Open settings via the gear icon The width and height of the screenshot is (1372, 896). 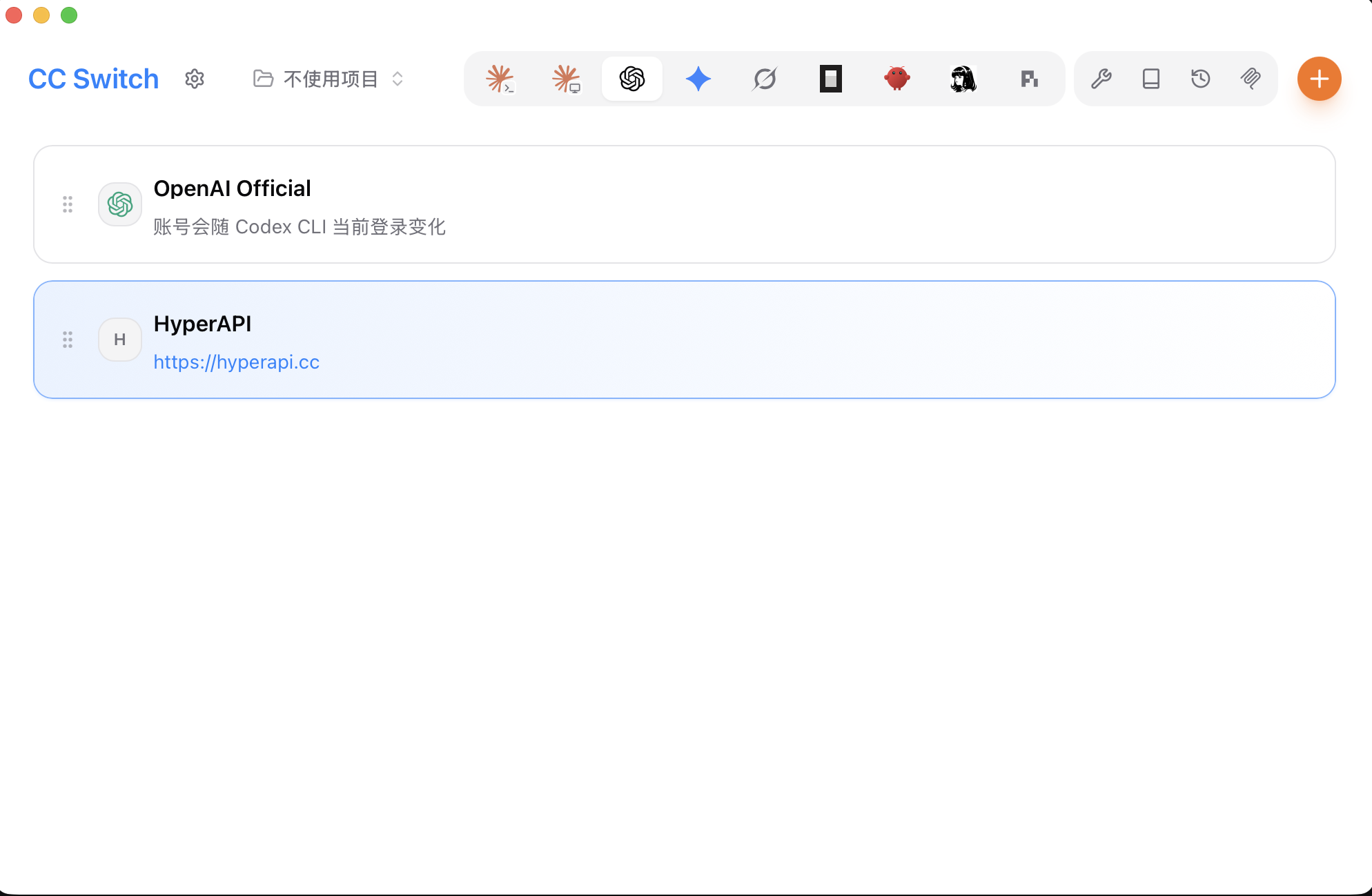click(195, 79)
